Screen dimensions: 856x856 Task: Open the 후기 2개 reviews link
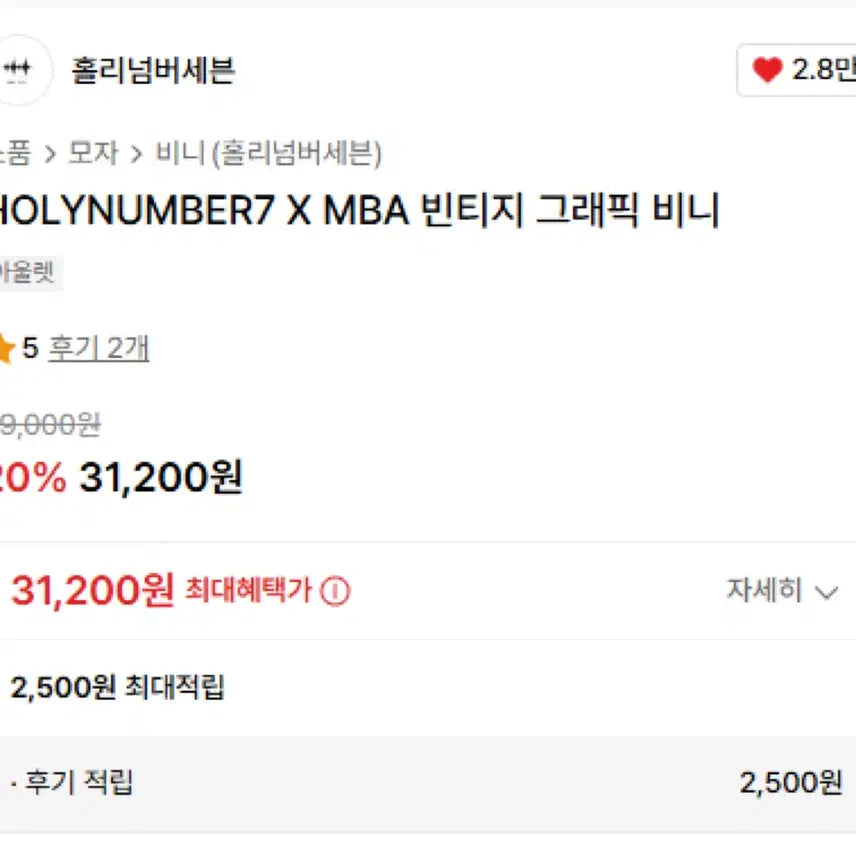click(x=99, y=349)
